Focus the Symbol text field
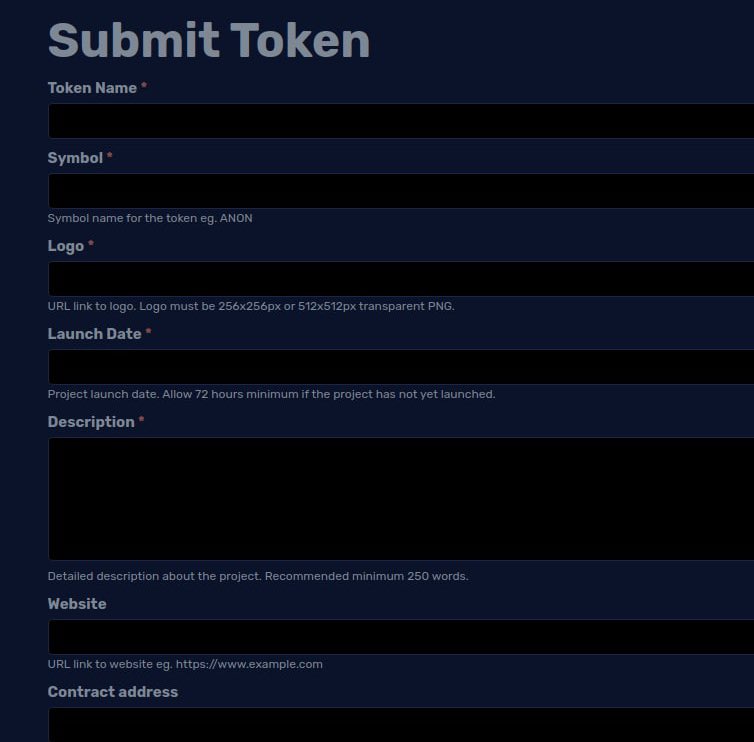Screen dimensions: 754x742 coord(401,191)
